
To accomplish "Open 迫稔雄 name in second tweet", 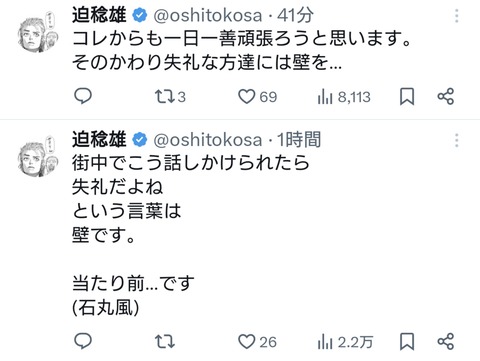I will [x=99, y=140].
